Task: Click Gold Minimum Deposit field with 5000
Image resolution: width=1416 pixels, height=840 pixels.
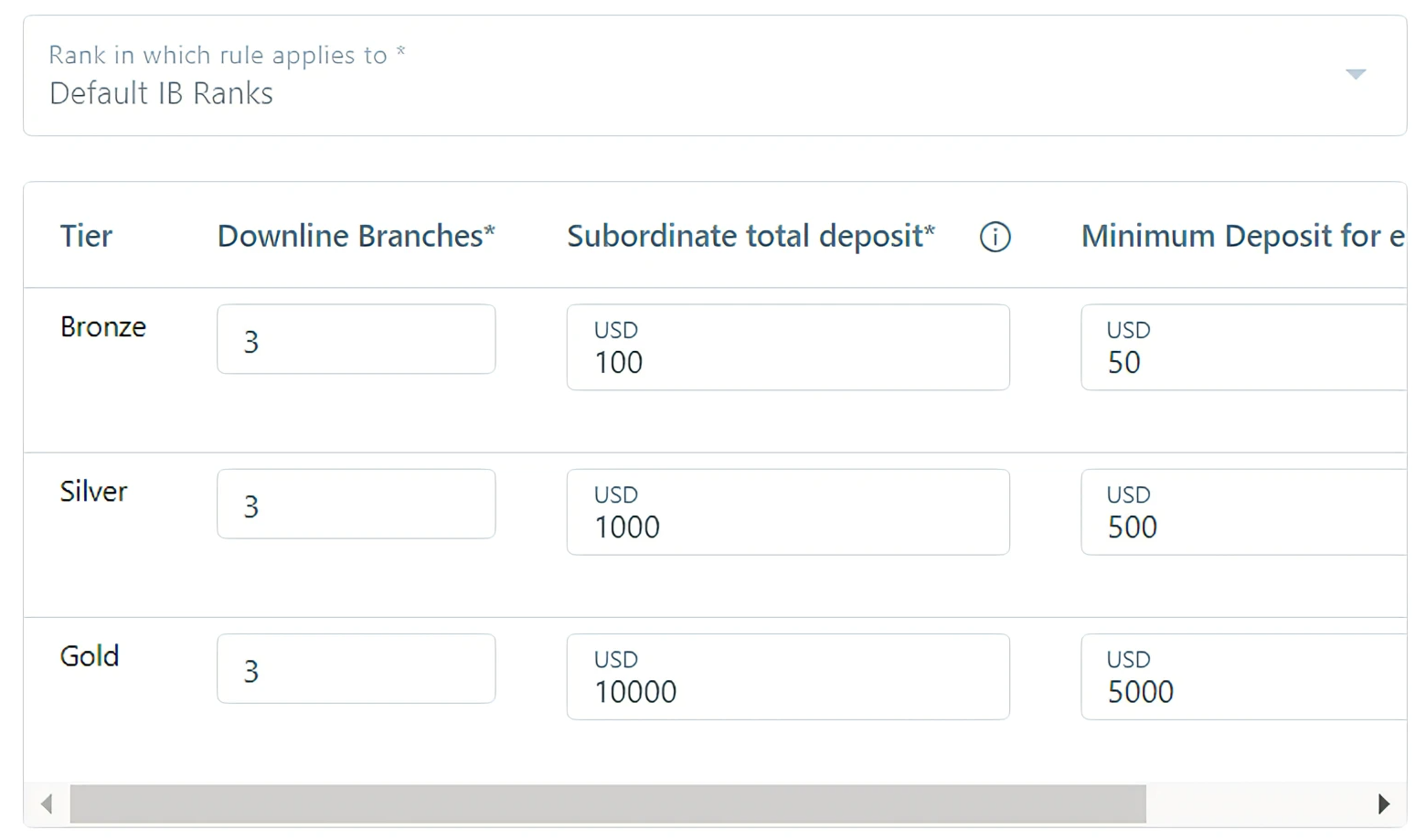Action: coord(1242,677)
